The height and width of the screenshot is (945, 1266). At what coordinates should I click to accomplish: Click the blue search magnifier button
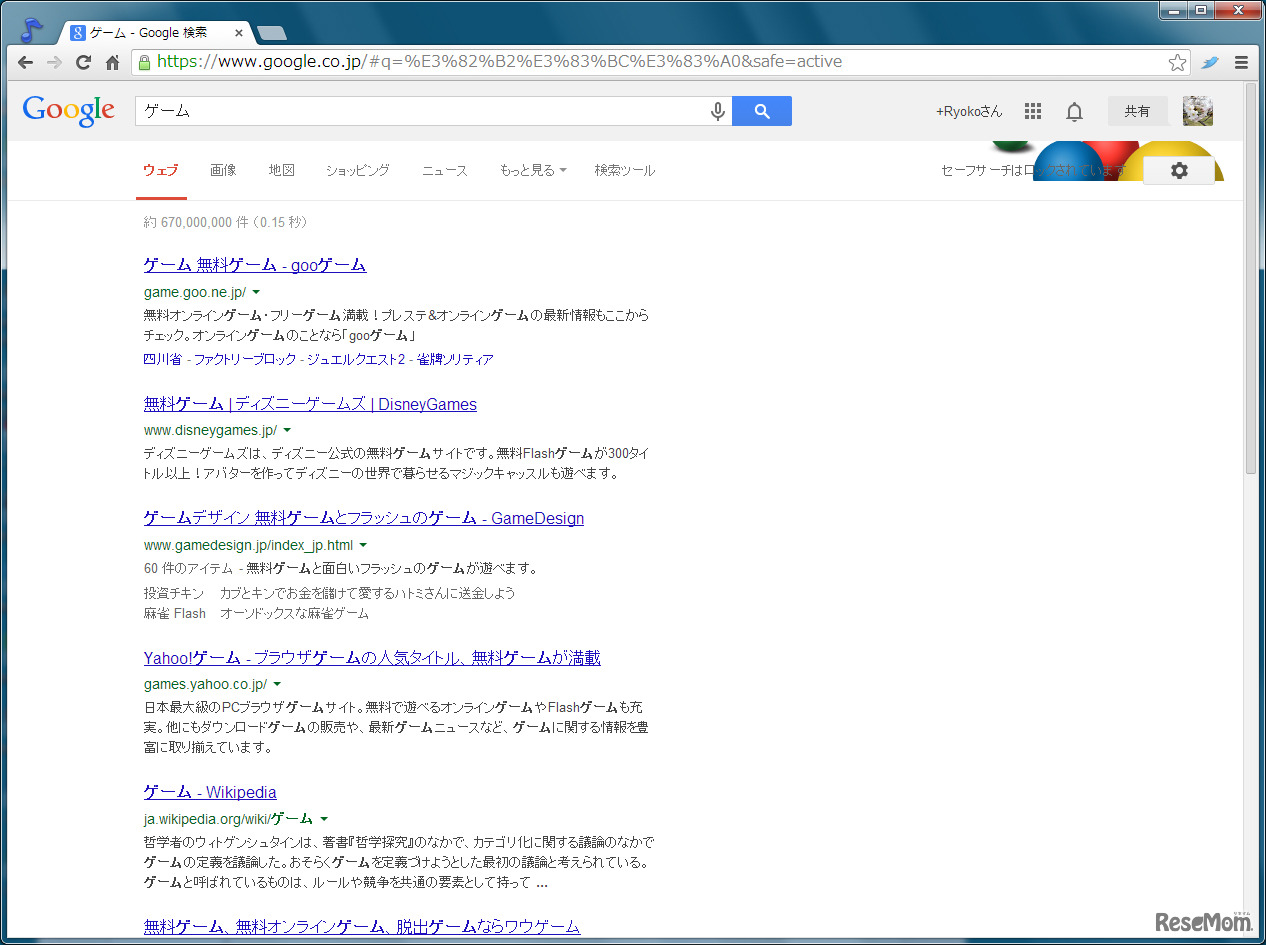(762, 111)
